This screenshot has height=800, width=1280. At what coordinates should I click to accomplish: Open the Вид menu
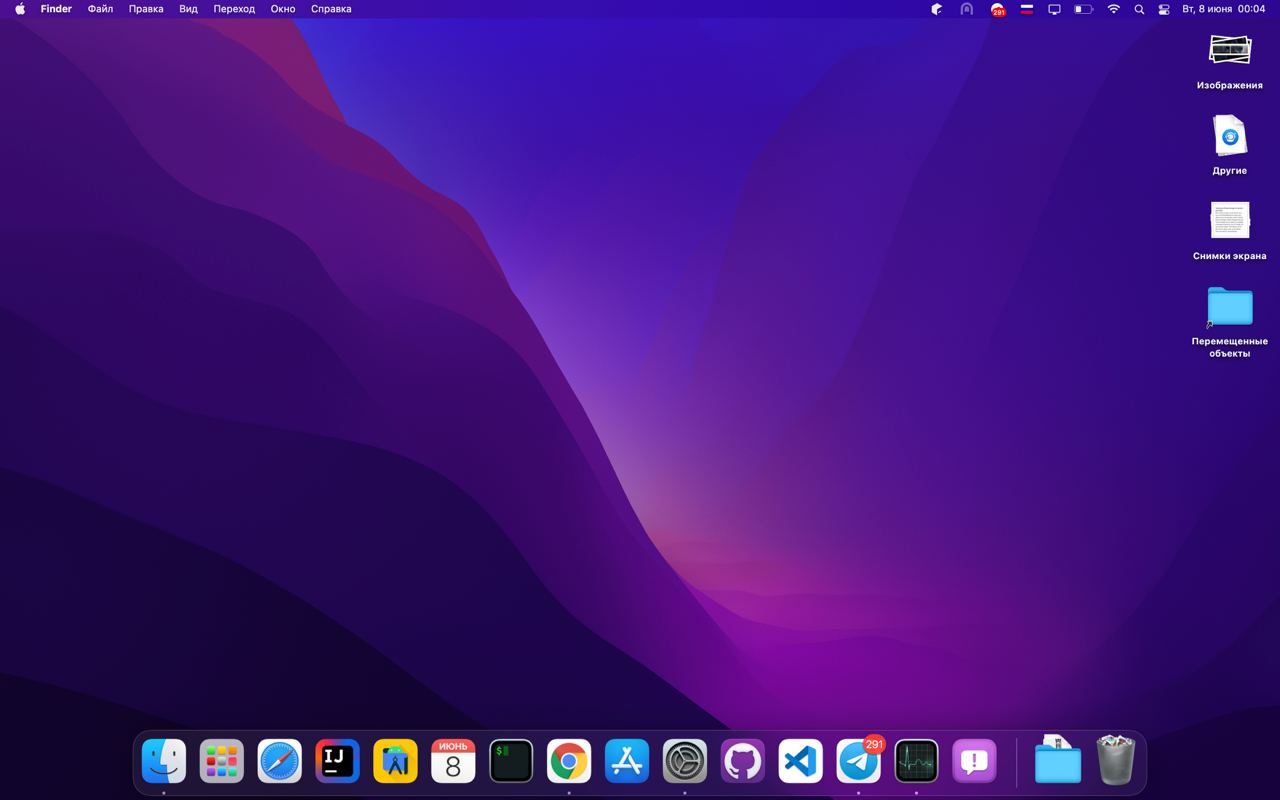[x=188, y=9]
